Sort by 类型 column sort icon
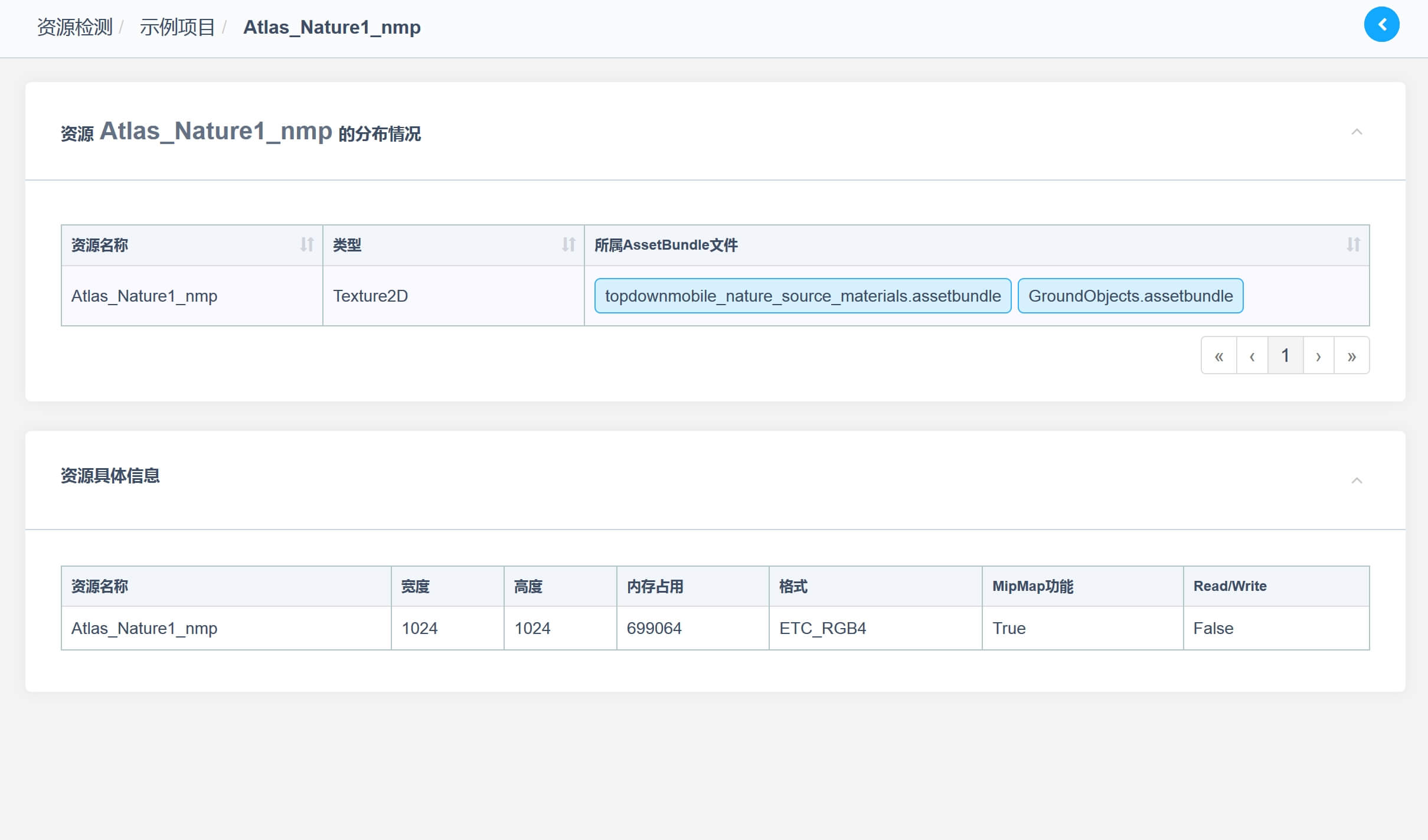The width and height of the screenshot is (1428, 840). click(x=568, y=244)
